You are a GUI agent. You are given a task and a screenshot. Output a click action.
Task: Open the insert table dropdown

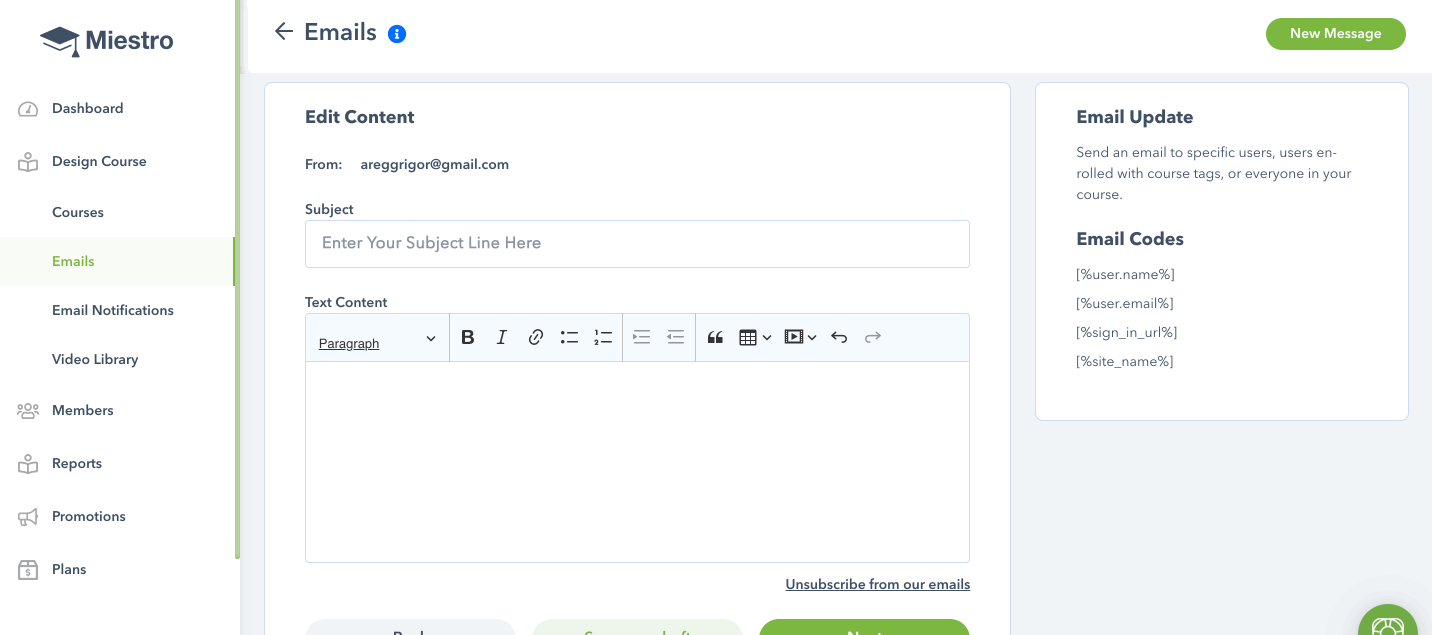pos(755,338)
